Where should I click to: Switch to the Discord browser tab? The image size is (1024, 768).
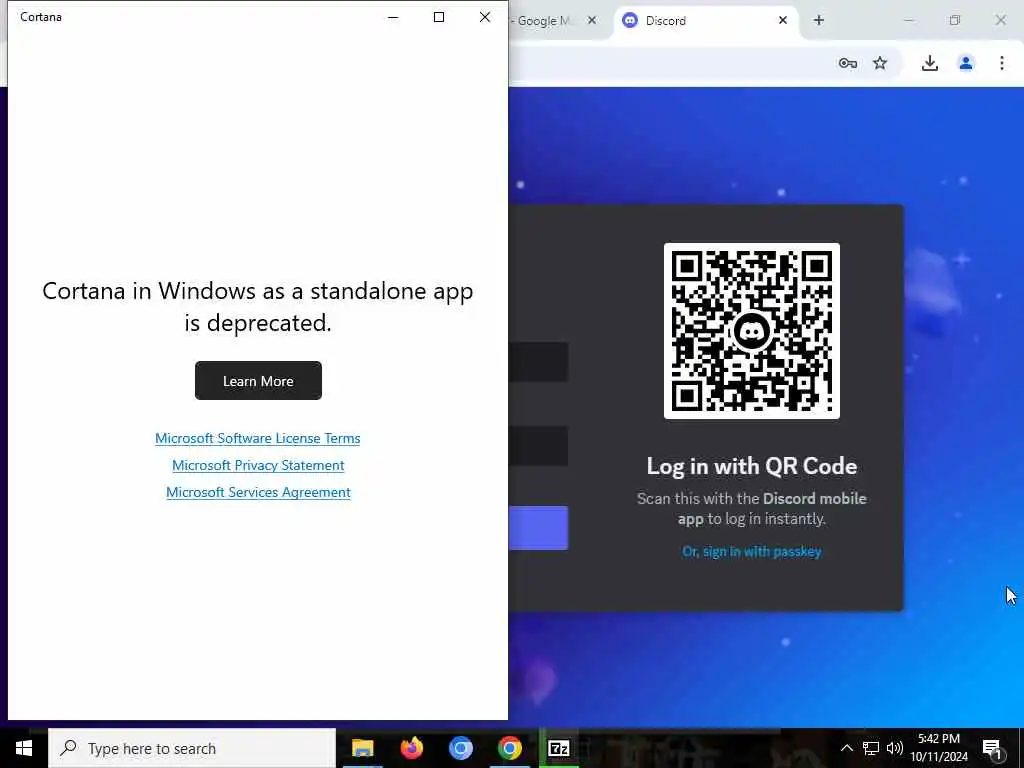pos(705,21)
